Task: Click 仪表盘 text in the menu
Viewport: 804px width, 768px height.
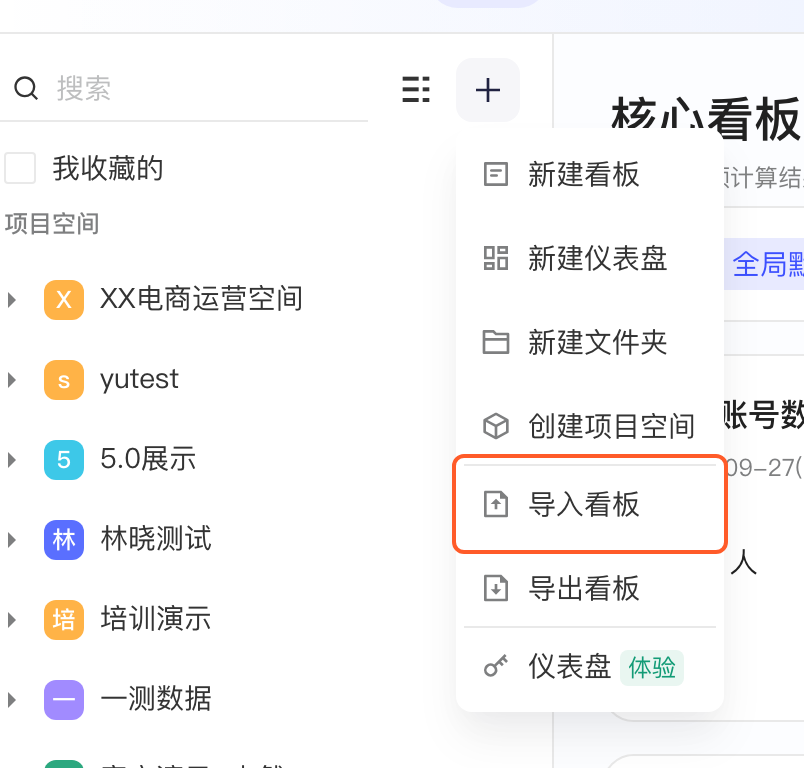Action: [x=570, y=666]
